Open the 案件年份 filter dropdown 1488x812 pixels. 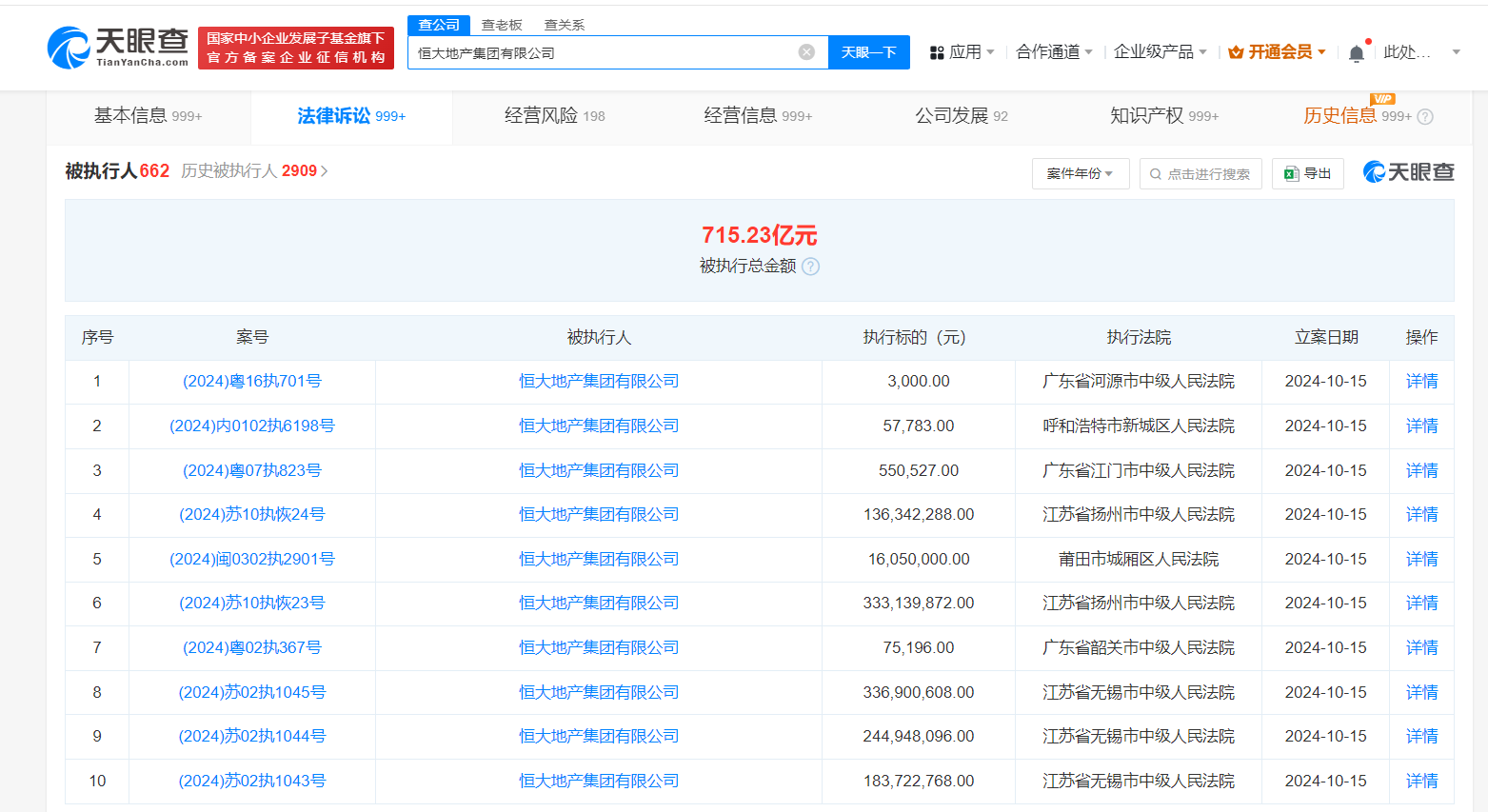[1080, 173]
